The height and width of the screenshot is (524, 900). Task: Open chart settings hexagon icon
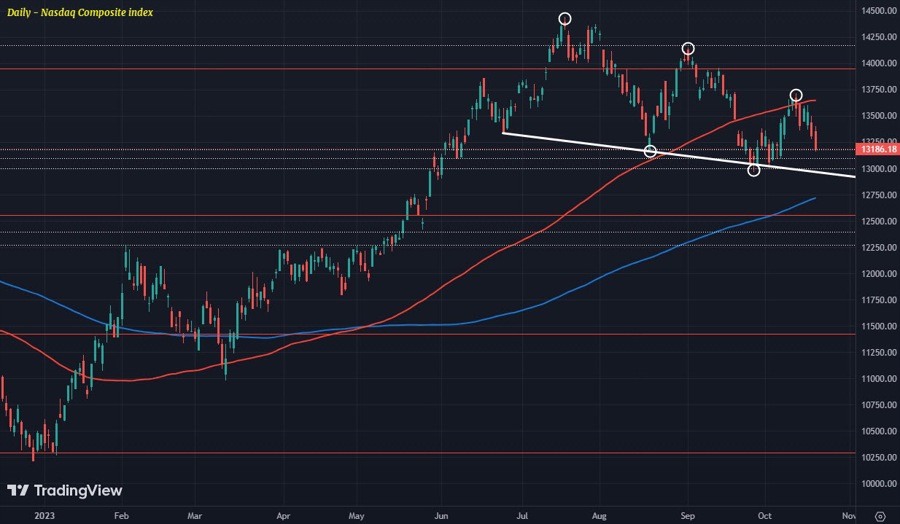coord(879,515)
